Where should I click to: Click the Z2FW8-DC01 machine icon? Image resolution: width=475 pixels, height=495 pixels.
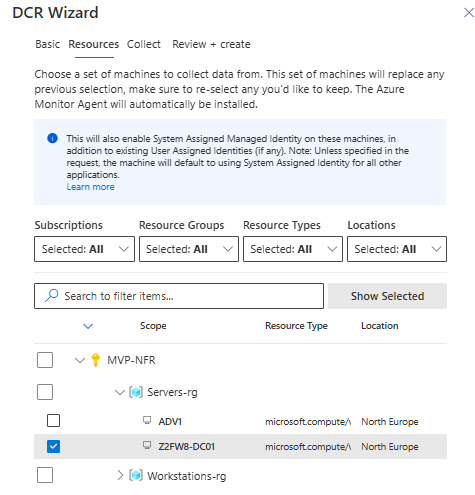pyautogui.click(x=147, y=445)
